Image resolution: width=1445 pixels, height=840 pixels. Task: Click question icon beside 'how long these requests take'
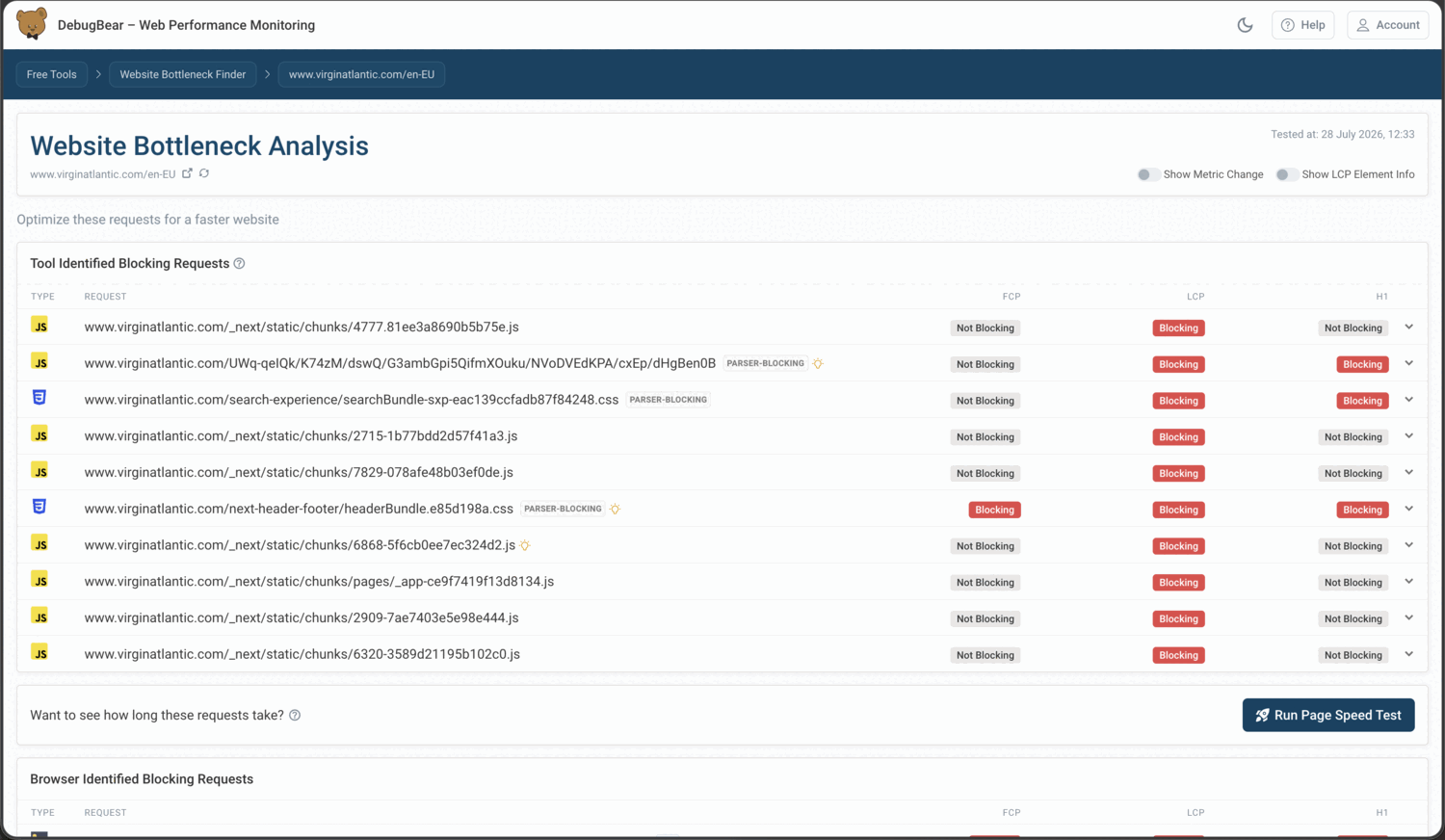(x=295, y=715)
